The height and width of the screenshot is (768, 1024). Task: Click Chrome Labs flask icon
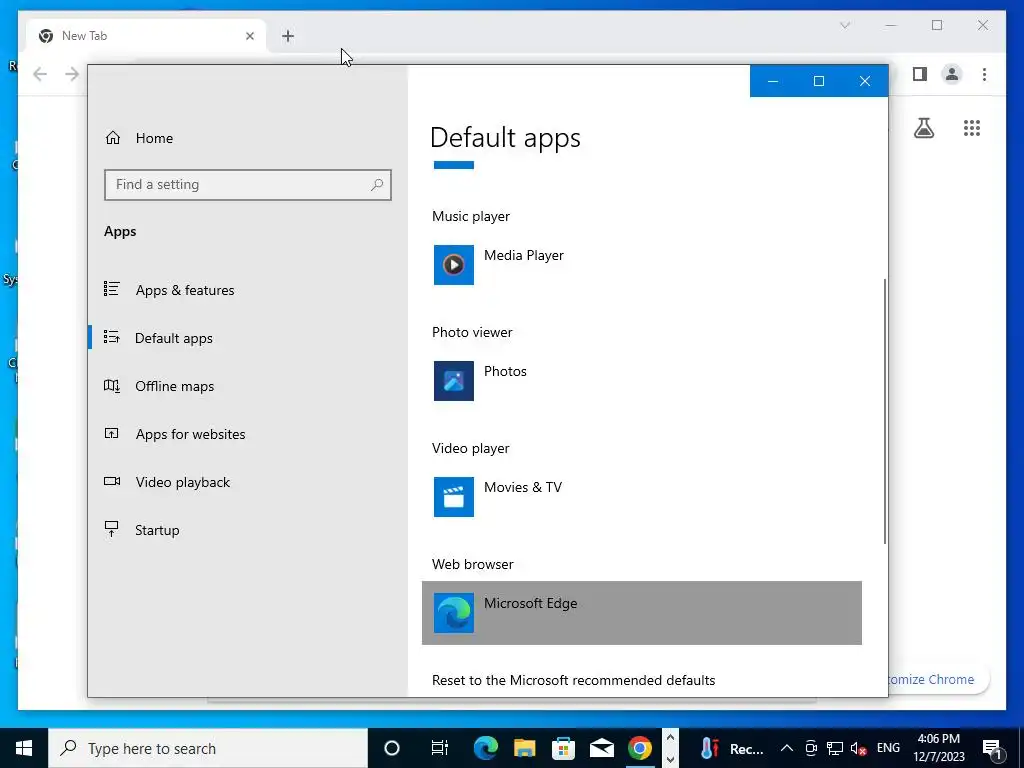coord(923,128)
